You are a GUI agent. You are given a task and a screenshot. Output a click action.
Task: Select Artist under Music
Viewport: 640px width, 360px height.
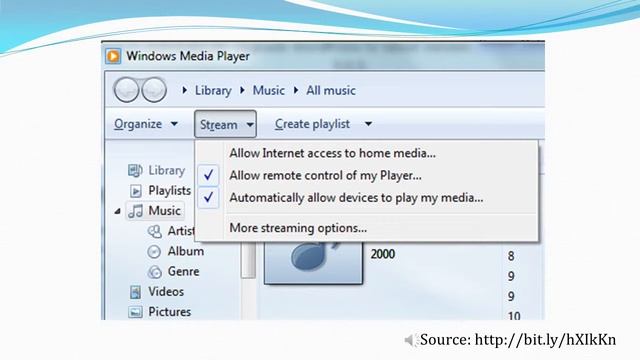181,231
